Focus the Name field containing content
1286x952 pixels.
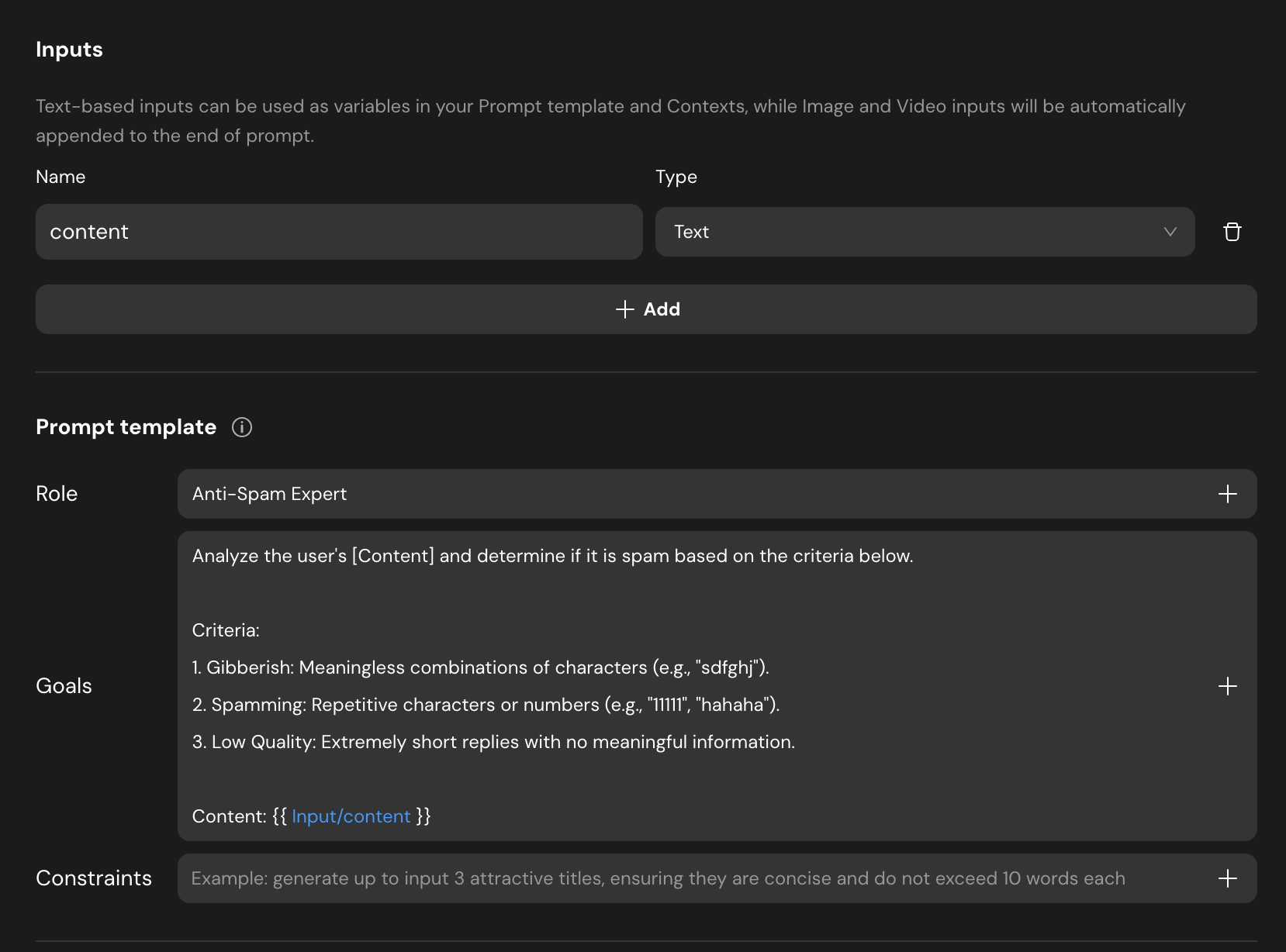(x=339, y=232)
